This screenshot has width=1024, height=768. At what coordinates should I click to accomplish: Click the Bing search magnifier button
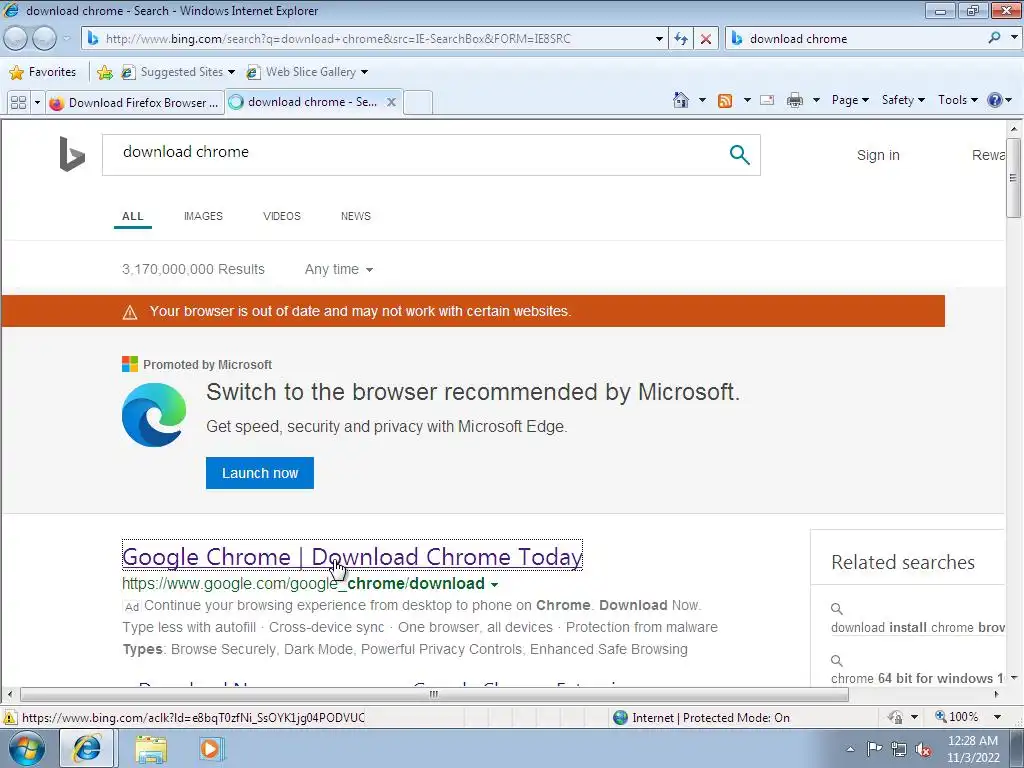[x=739, y=155]
